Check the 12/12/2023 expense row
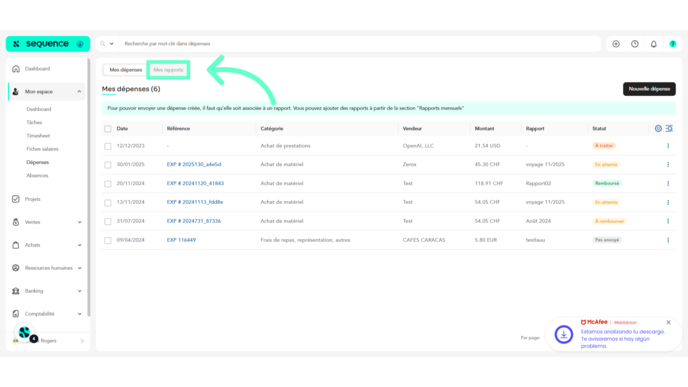688x387 pixels. click(108, 146)
